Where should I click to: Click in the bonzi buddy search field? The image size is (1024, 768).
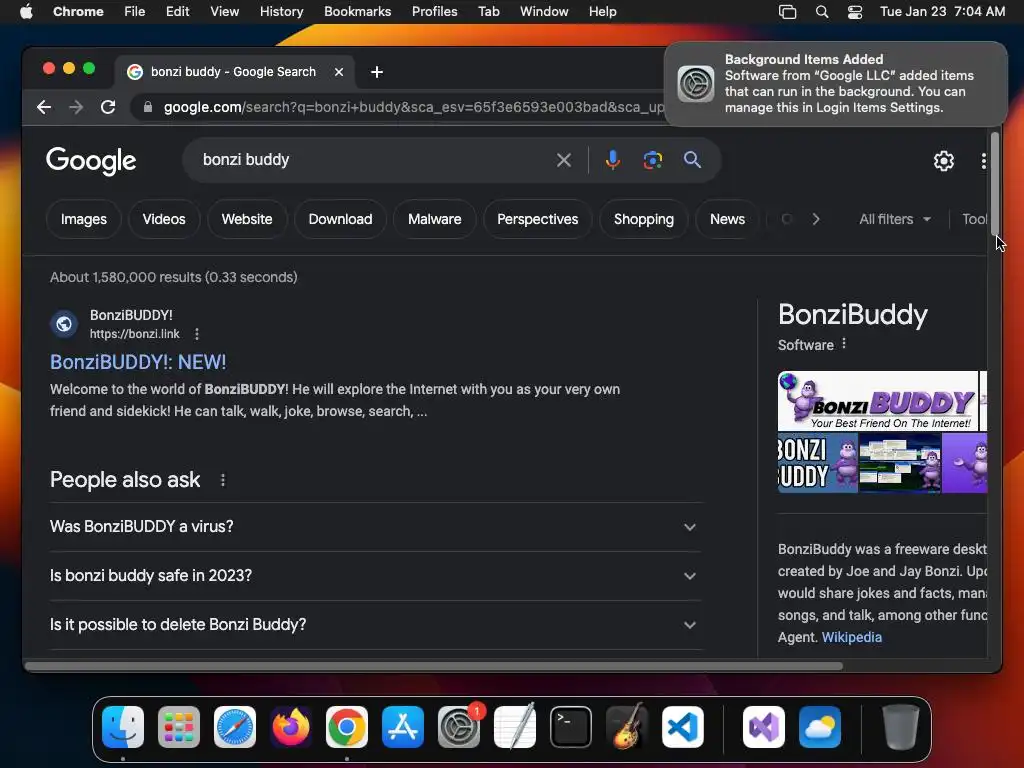(x=372, y=160)
